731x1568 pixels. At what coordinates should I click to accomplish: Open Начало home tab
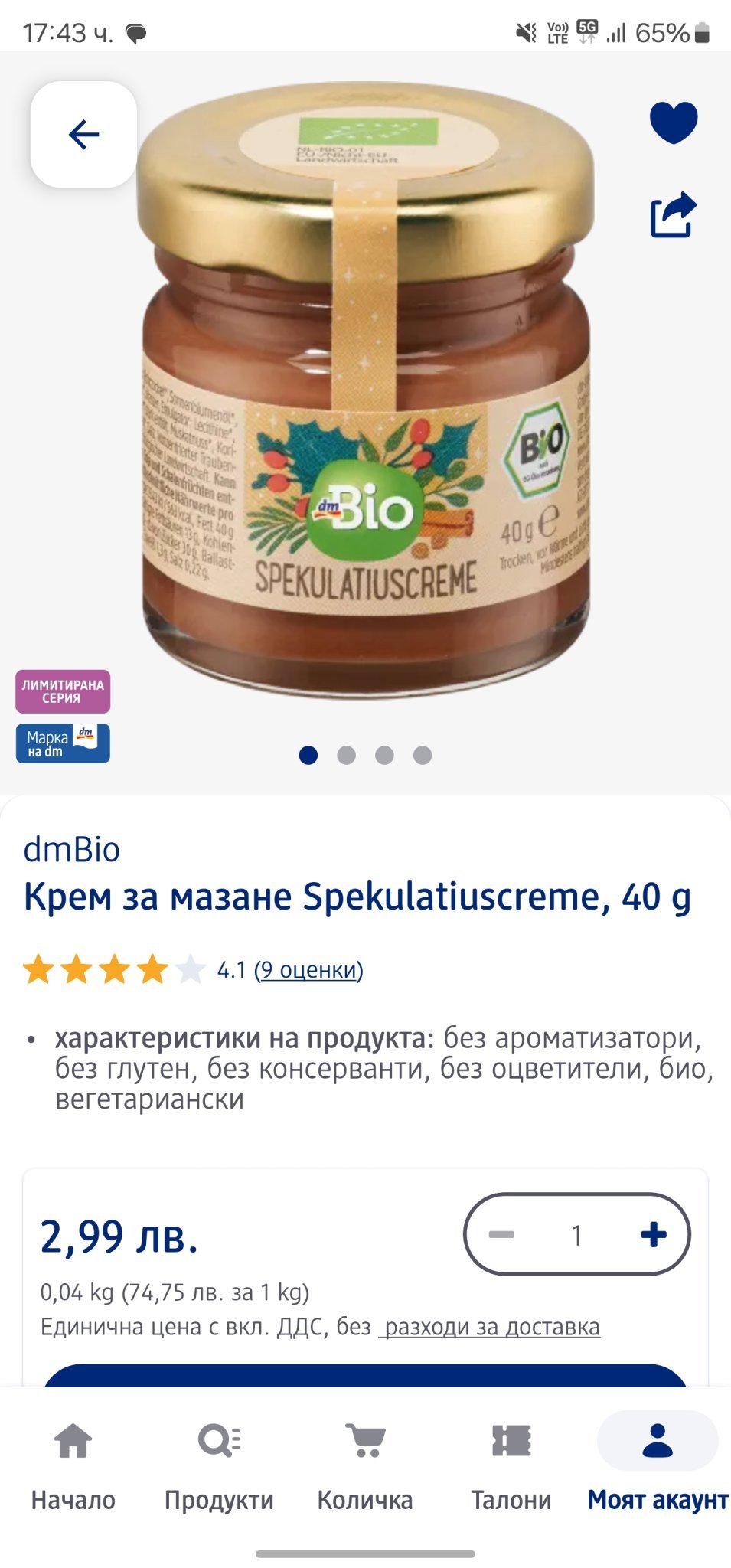(73, 1467)
